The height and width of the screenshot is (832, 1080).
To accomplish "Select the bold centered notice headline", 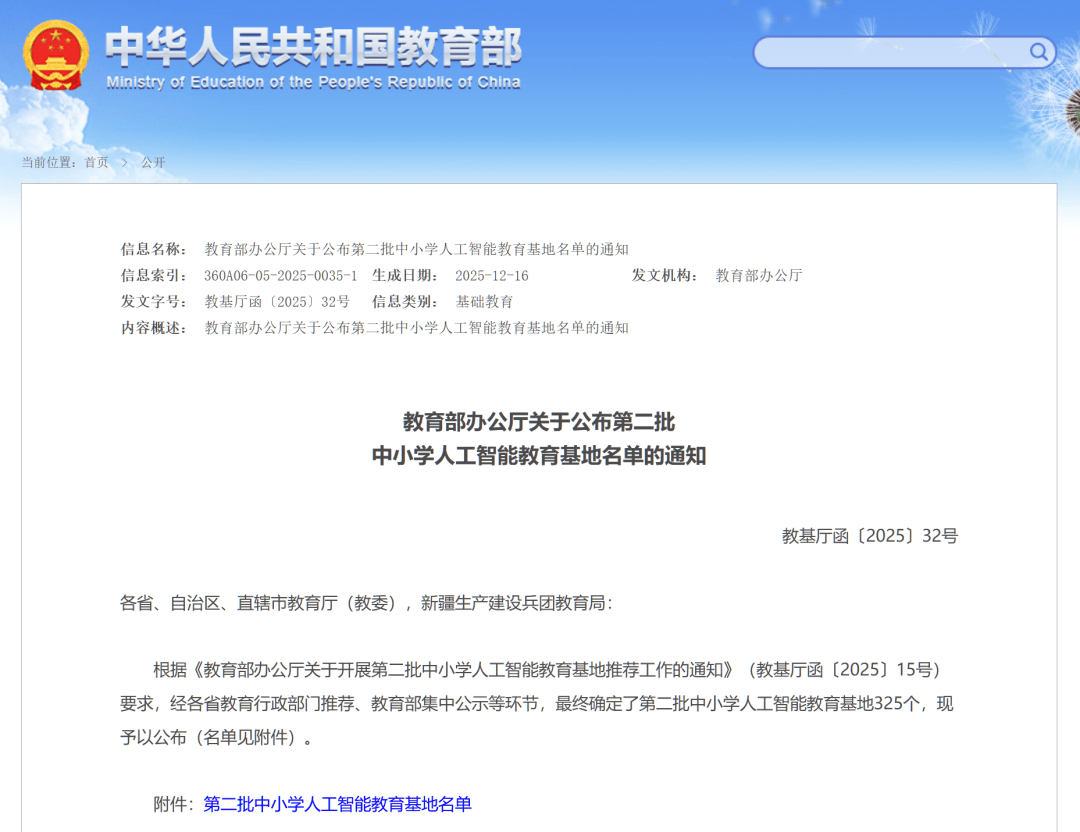I will 539,438.
